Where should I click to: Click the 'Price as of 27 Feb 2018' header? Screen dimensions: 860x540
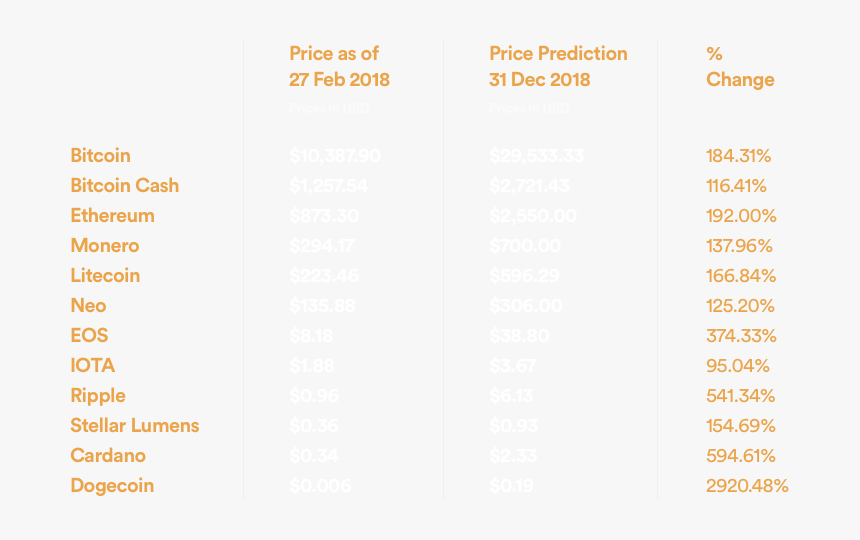339,66
